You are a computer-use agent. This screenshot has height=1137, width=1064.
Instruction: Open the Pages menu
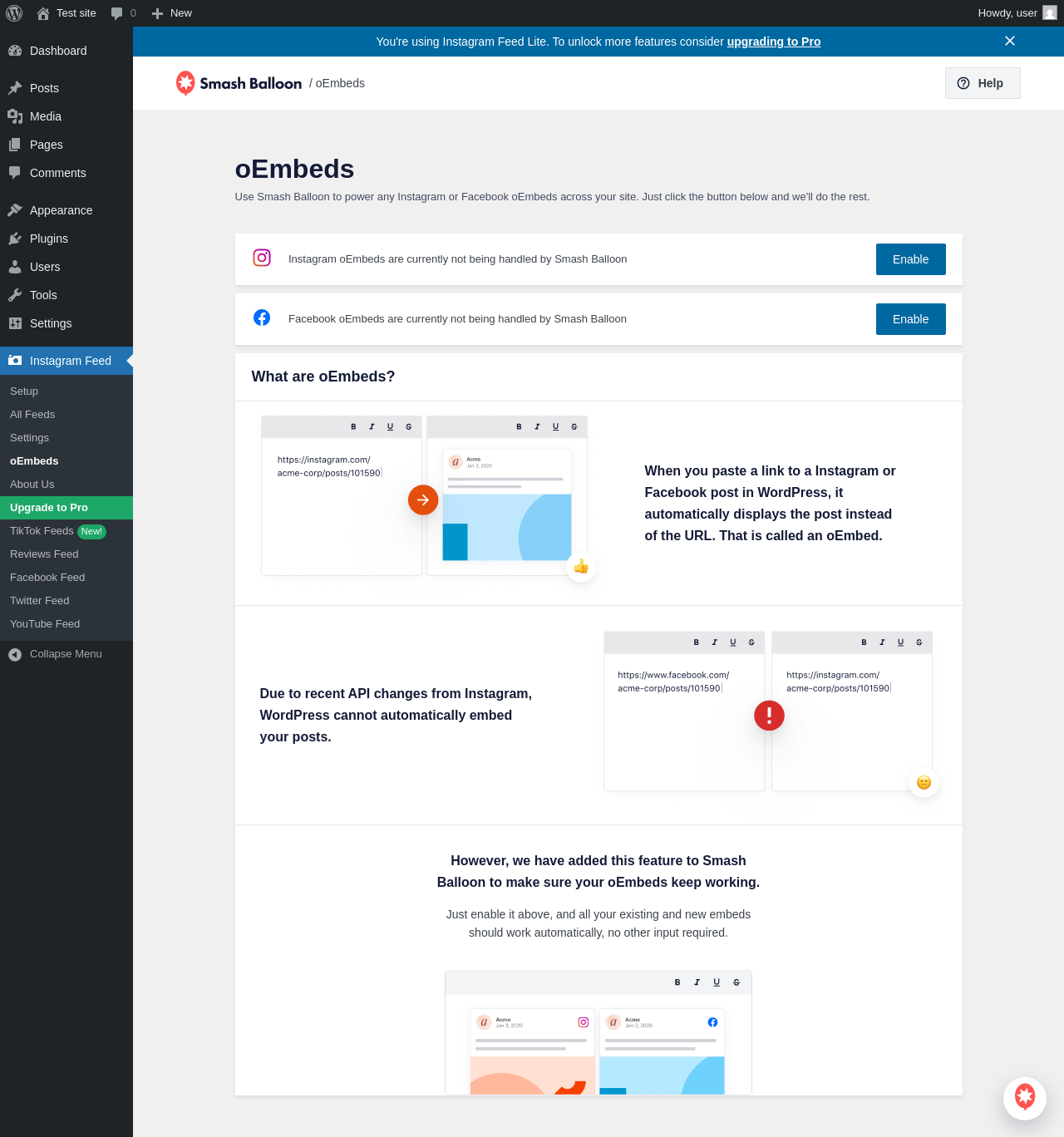(x=66, y=145)
